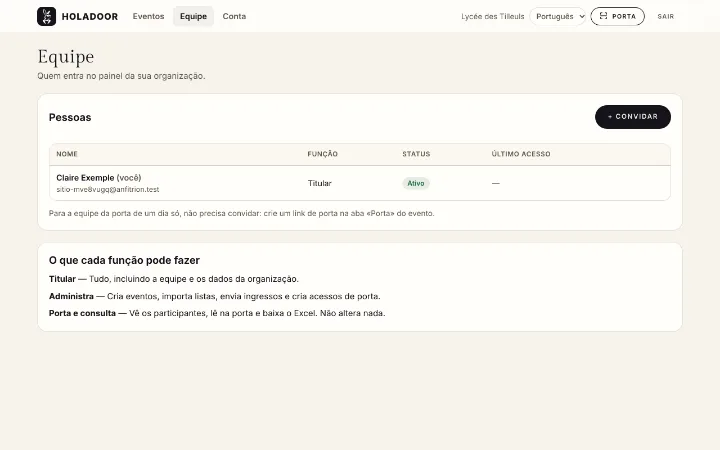This screenshot has height=450, width=720.
Task: Sign out with the SAIR link
Action: [x=665, y=17]
